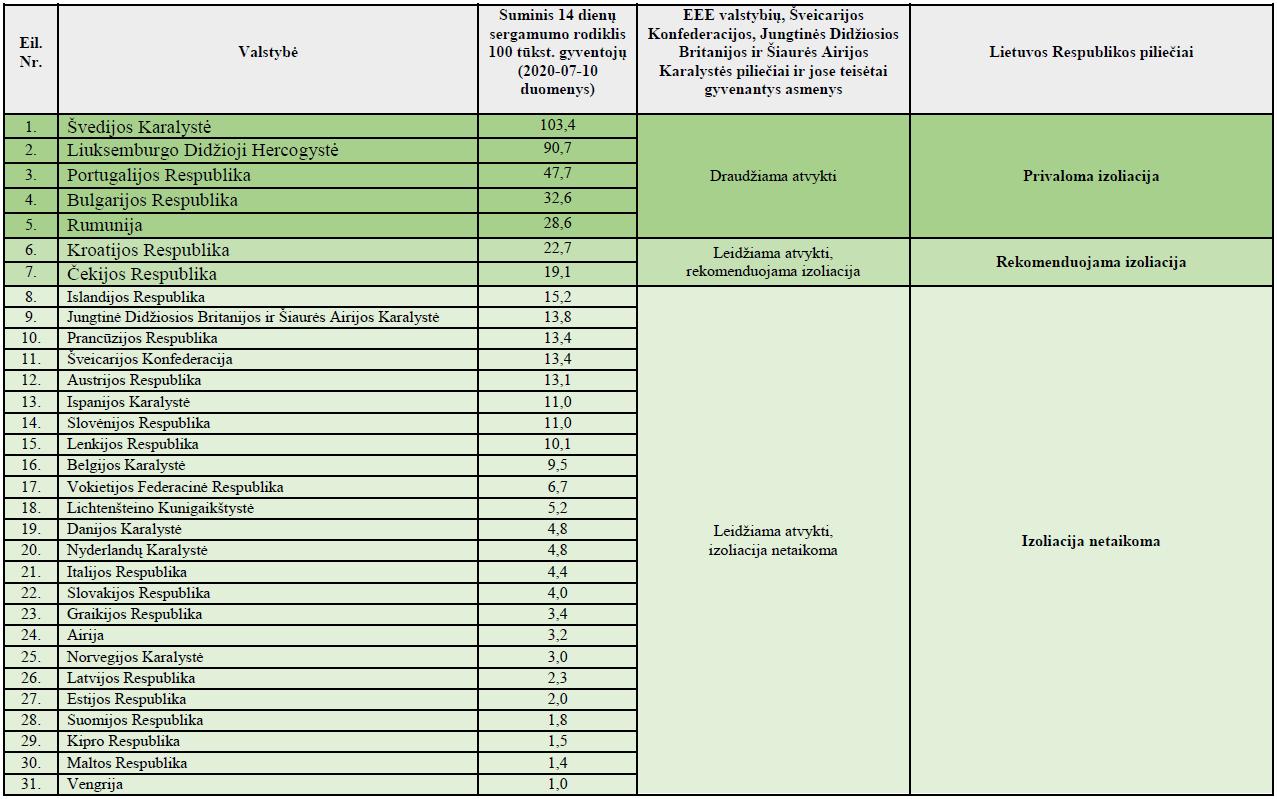This screenshot has height=799, width=1277.
Task: Click the Vengrija country cell
Action: point(268,784)
